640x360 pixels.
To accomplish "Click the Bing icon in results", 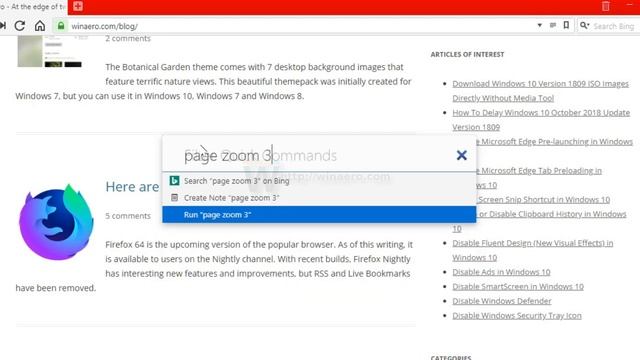I will (x=174, y=180).
